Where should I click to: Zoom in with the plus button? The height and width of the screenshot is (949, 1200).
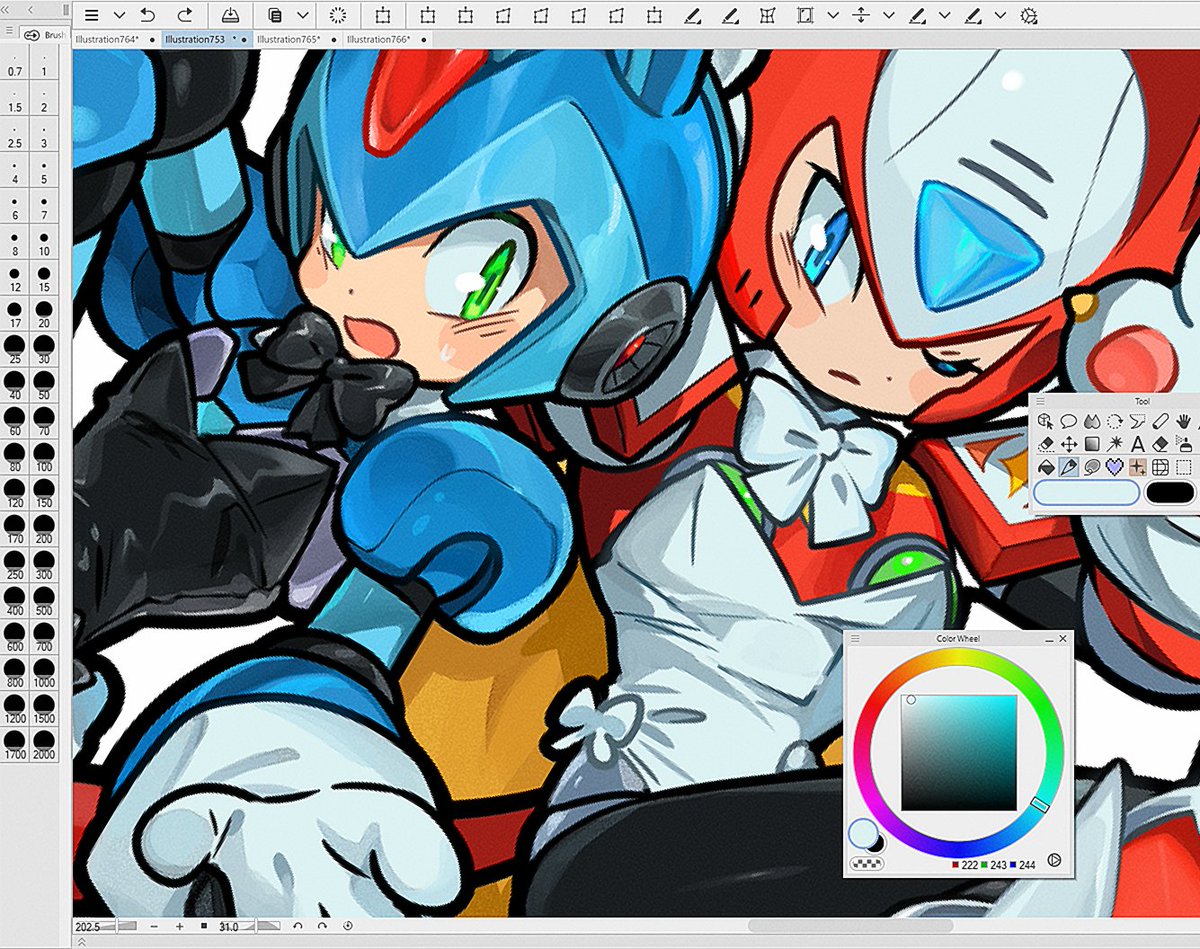(x=179, y=927)
